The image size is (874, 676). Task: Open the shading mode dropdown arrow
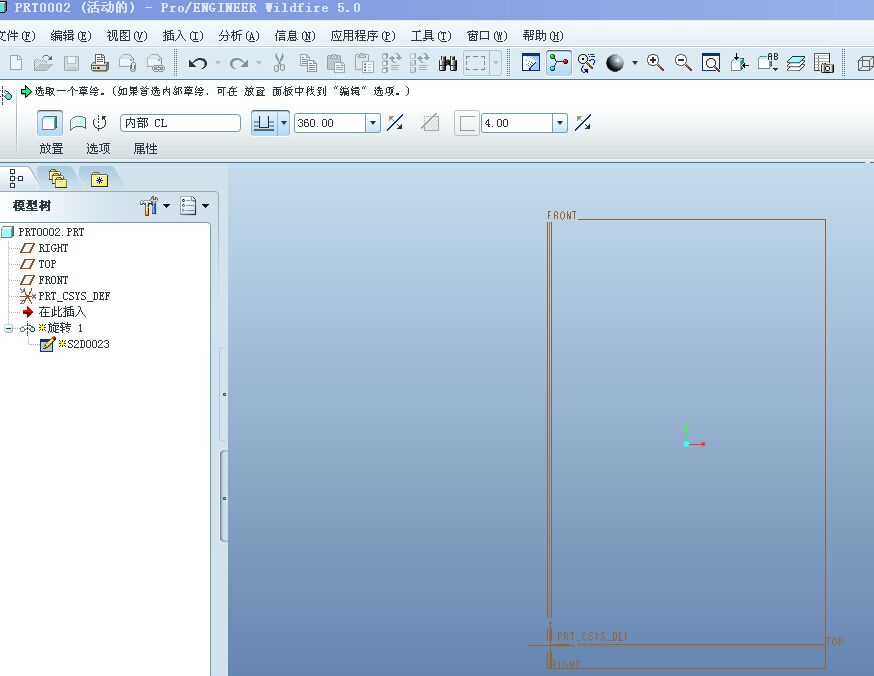click(635, 63)
